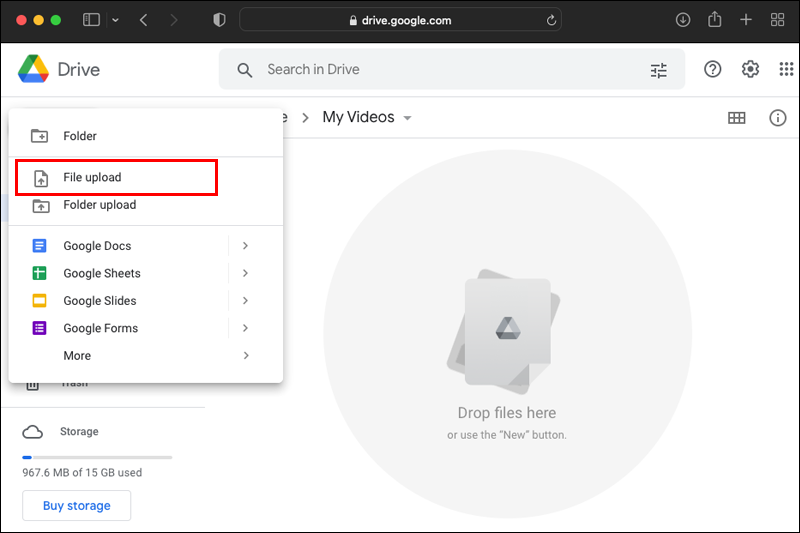Image resolution: width=800 pixels, height=533 pixels.
Task: Select Google Forms menu entry
Action: (146, 328)
